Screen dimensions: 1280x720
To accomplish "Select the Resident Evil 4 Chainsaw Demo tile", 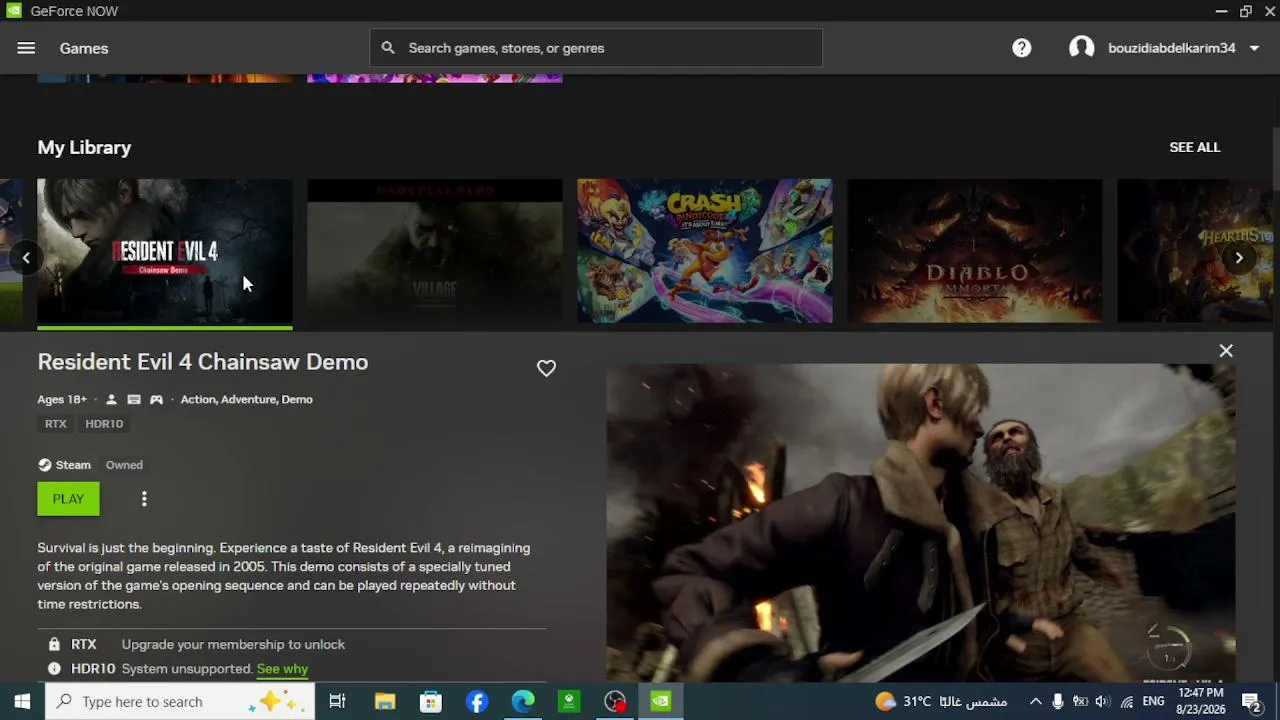I will 165,251.
